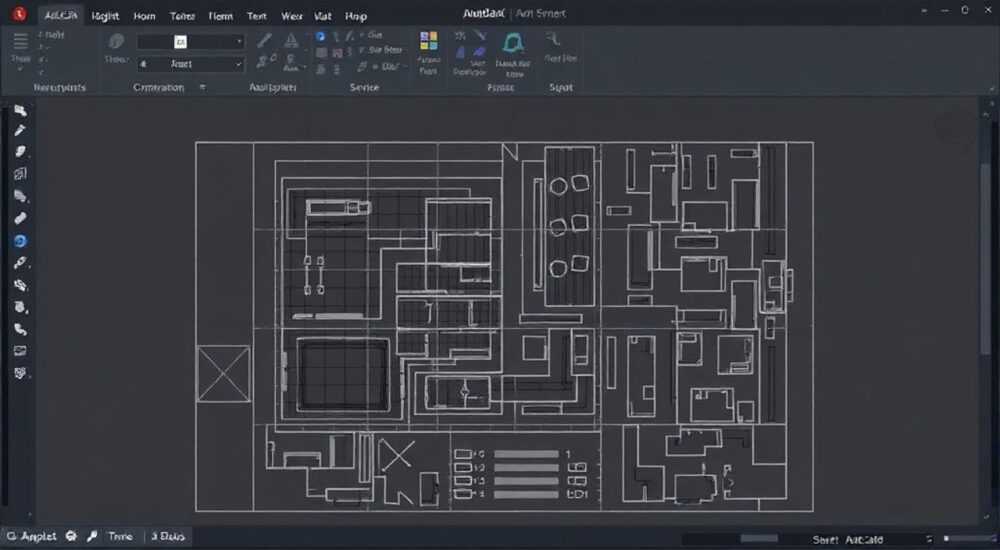Viewport: 1000px width, 550px height.
Task: Select the blue circular tool in sidebar
Action: tap(20, 241)
